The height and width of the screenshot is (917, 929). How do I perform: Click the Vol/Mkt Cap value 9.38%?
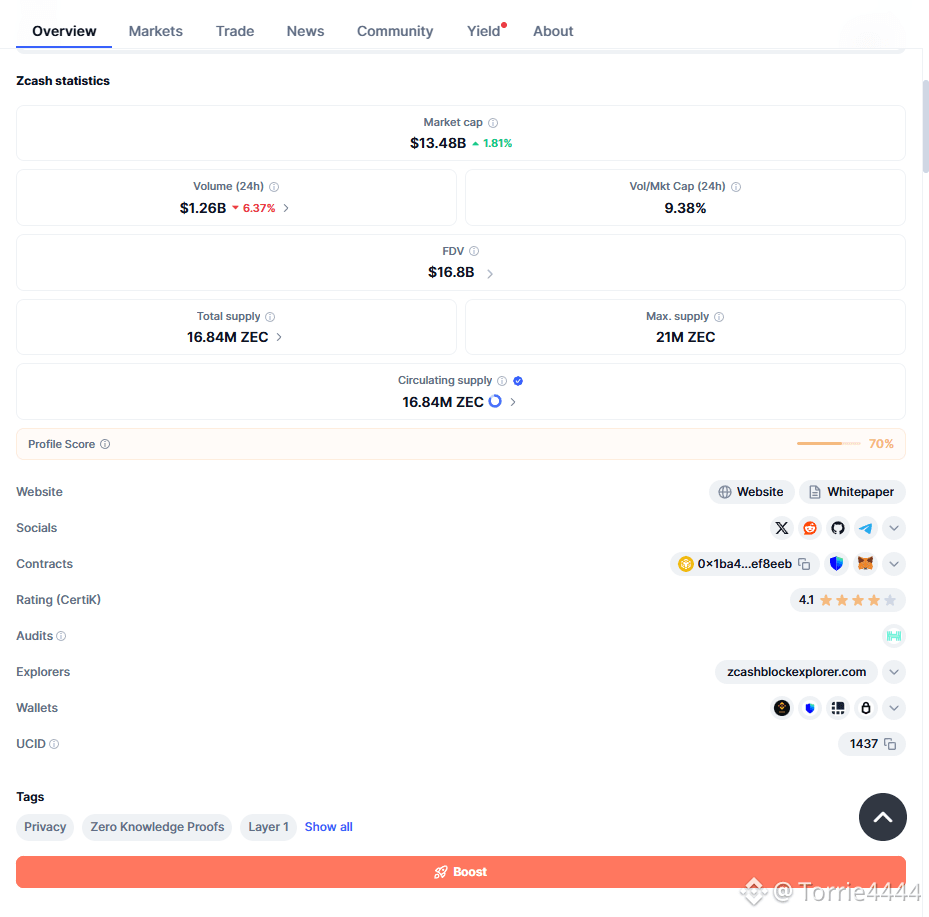(685, 209)
